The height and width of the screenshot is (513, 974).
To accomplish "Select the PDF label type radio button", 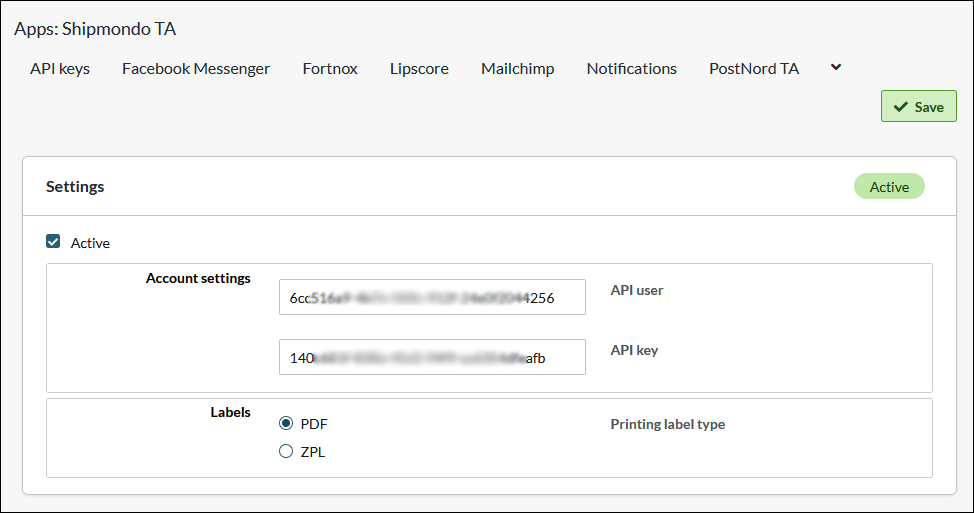I will (x=286, y=424).
